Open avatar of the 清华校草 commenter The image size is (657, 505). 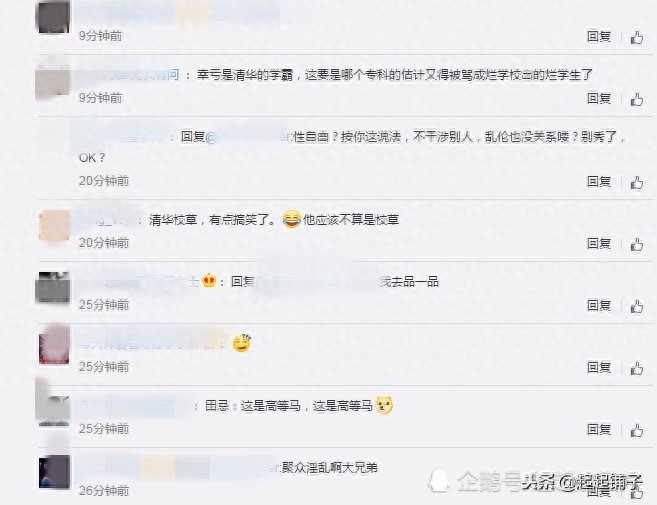(x=54, y=225)
